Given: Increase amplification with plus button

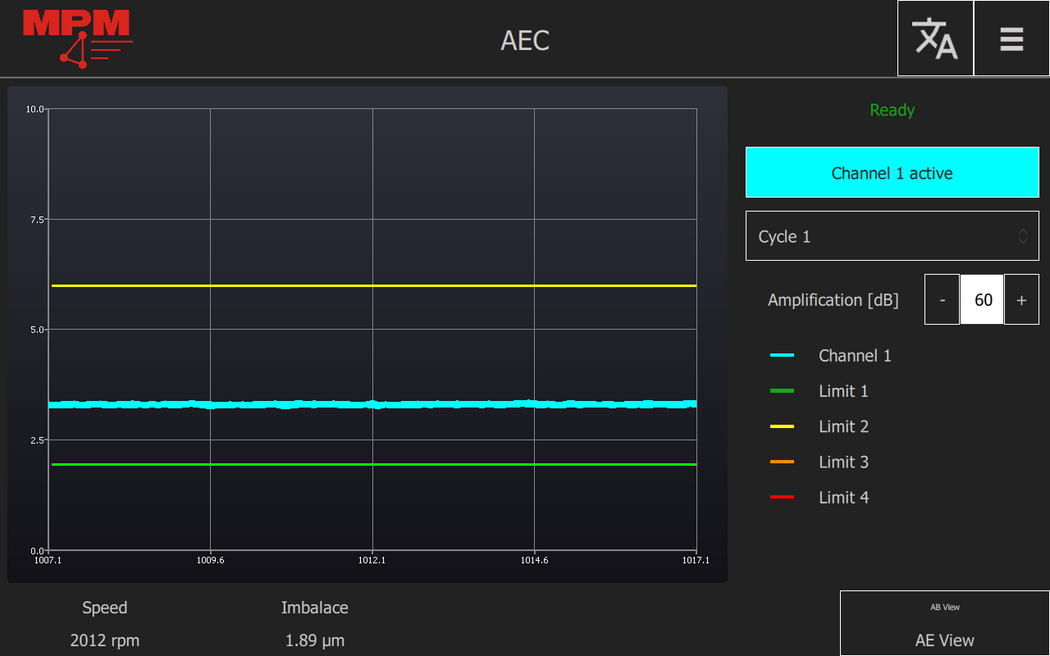Looking at the screenshot, I should [x=1021, y=300].
